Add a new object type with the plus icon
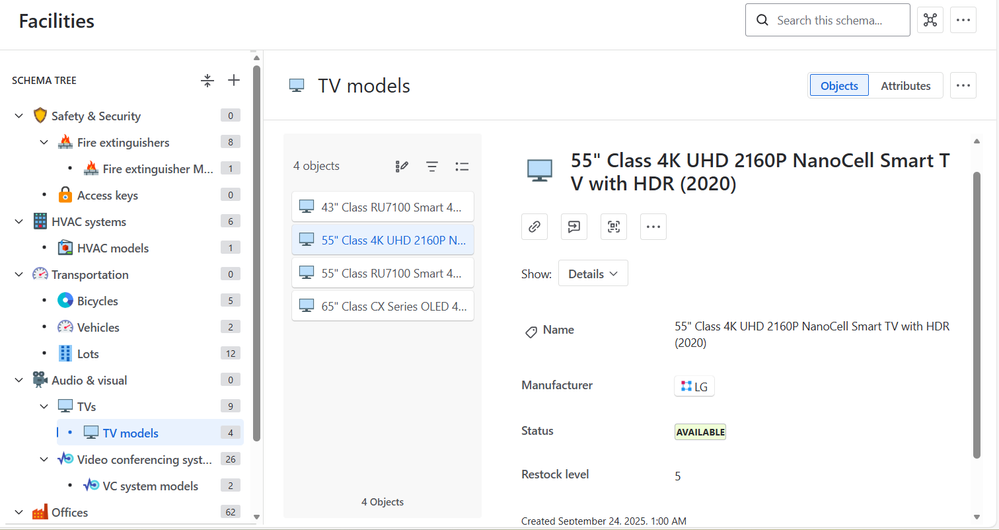Screen dimensions: 999x530 (x=234, y=80)
